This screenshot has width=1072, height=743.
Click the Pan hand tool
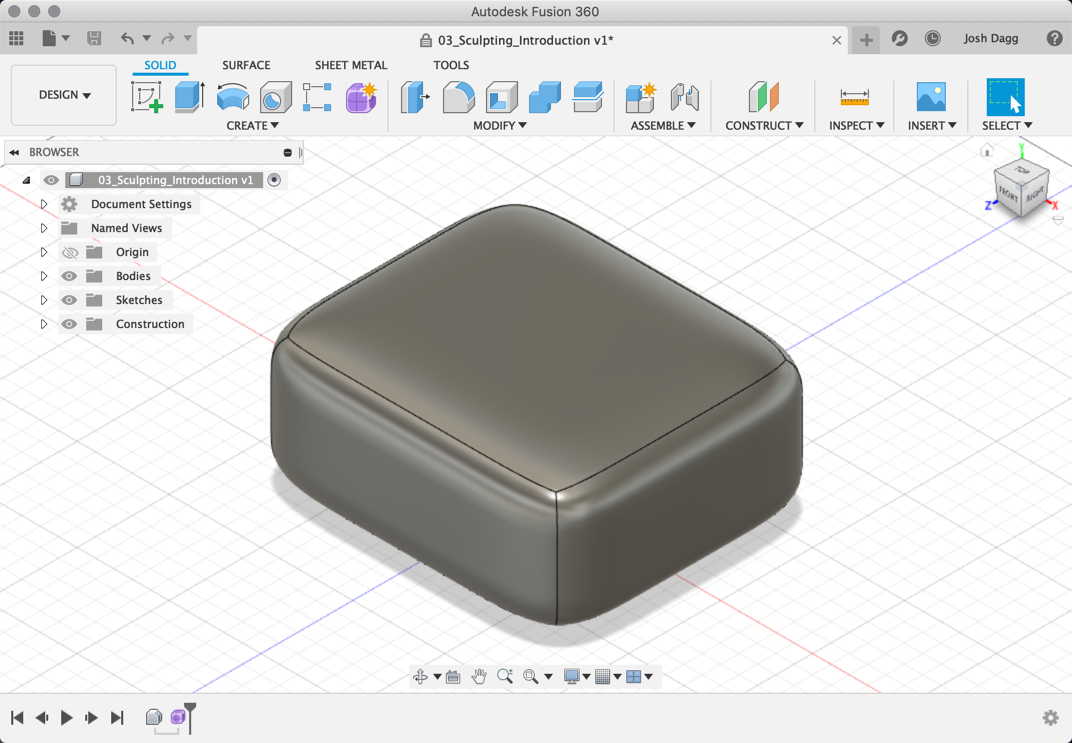click(x=479, y=677)
